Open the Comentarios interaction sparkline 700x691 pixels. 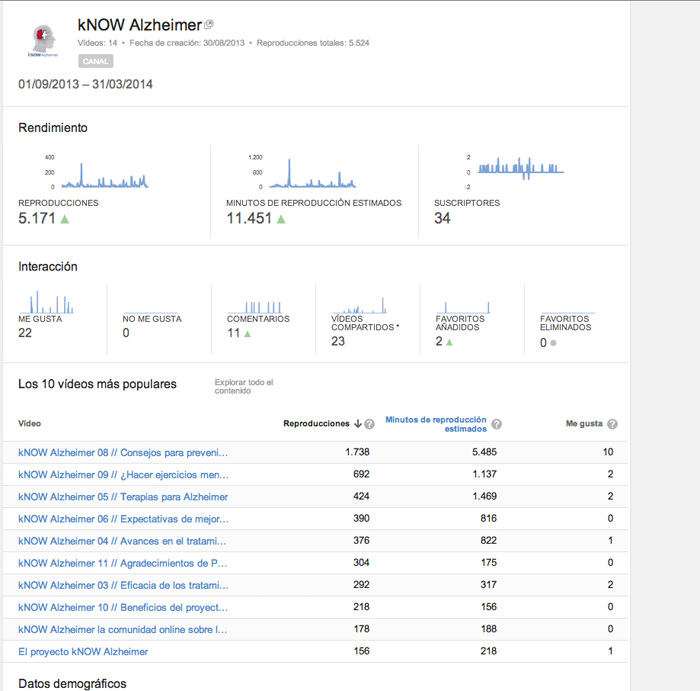pos(255,307)
